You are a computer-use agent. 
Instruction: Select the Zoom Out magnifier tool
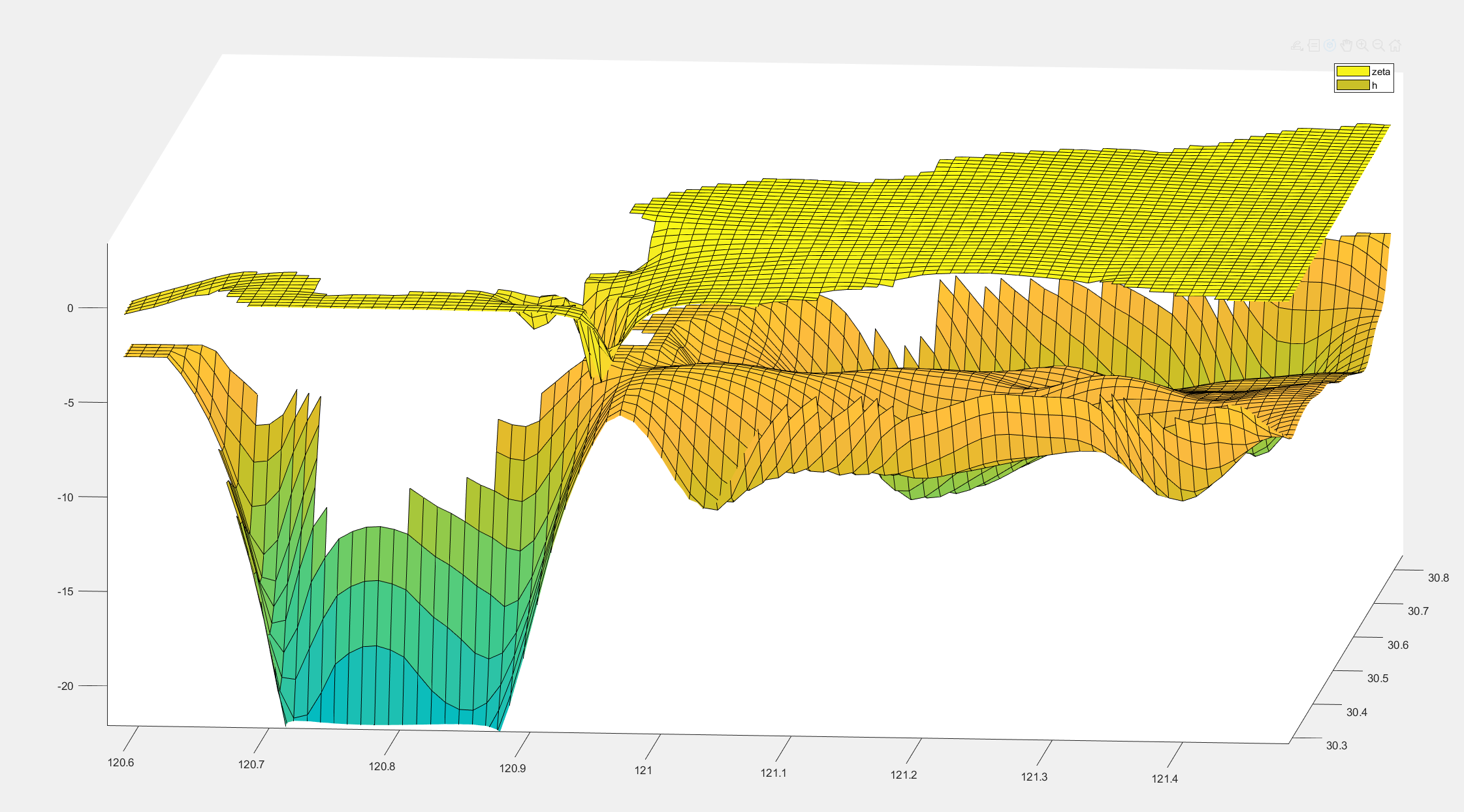pos(1378,46)
